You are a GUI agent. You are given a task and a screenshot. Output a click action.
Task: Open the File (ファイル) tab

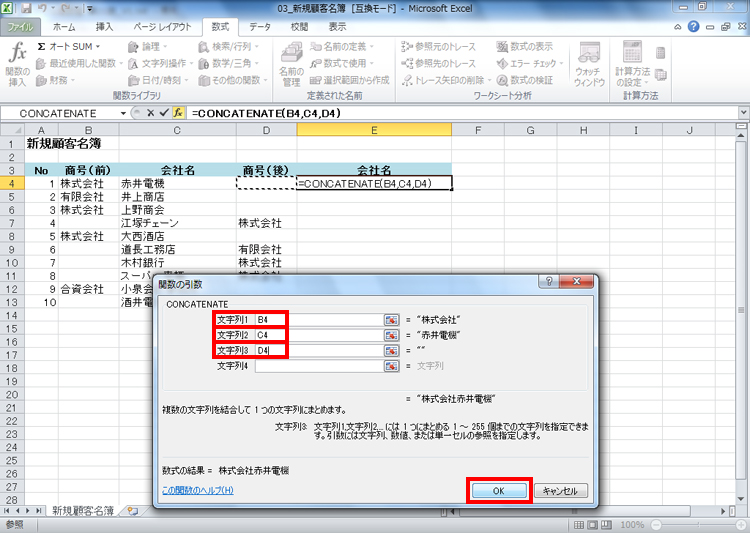point(20,27)
